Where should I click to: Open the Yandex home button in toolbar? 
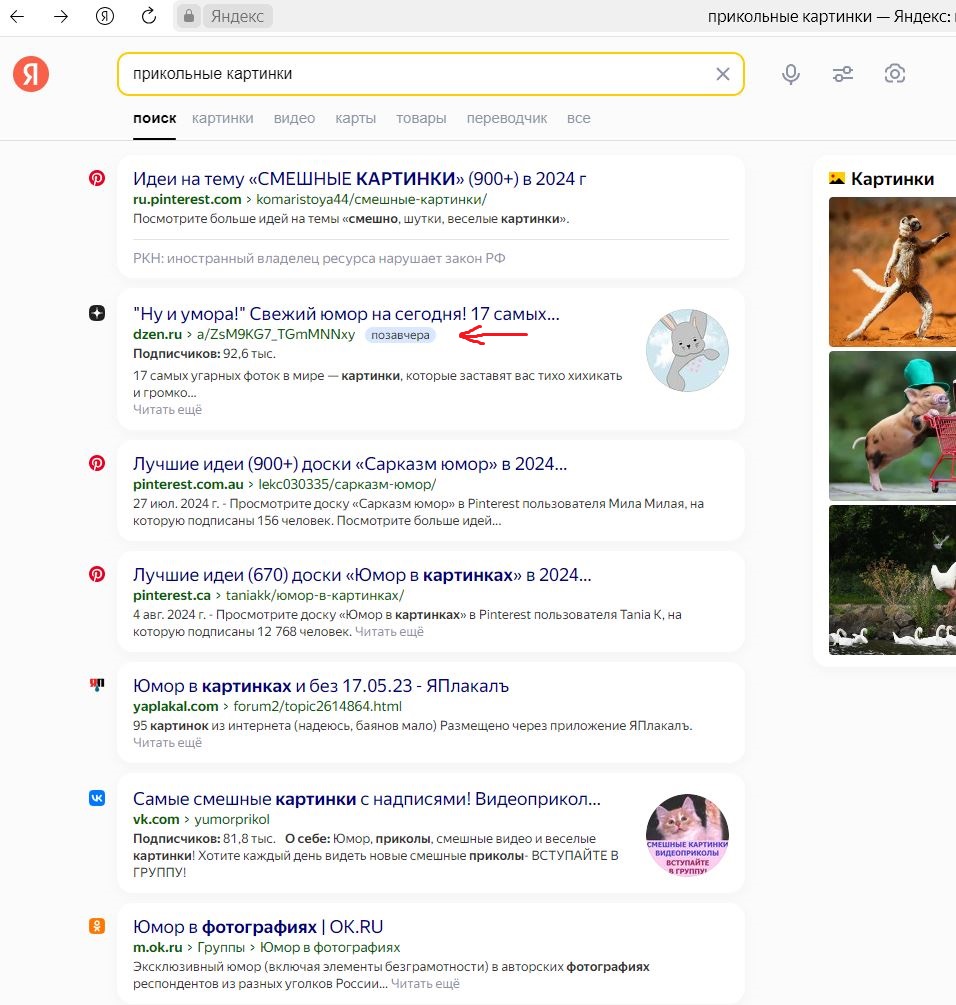click(105, 16)
